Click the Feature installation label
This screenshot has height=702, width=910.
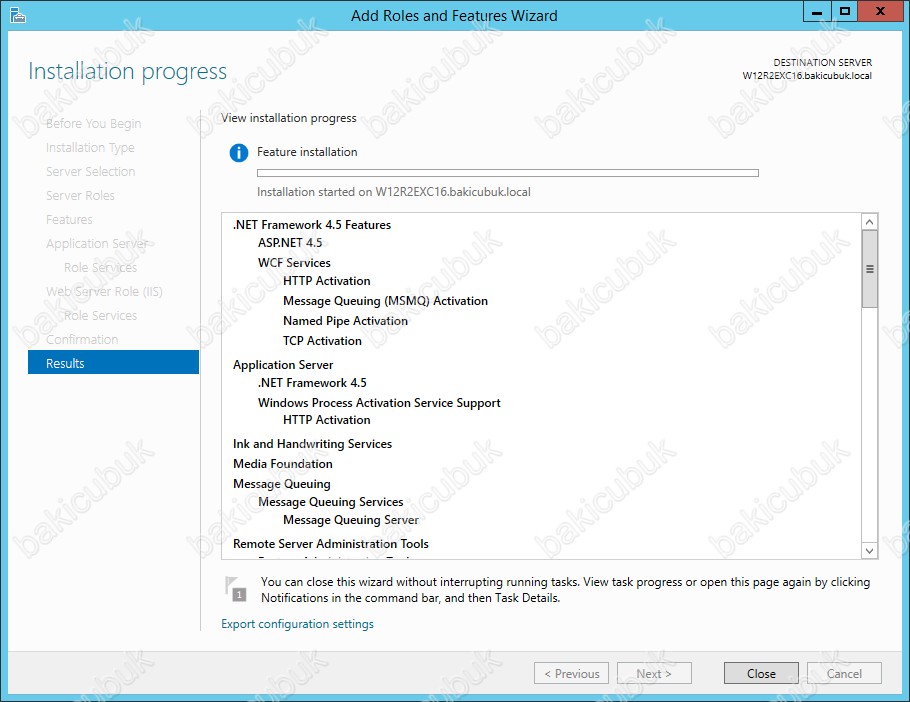[307, 152]
